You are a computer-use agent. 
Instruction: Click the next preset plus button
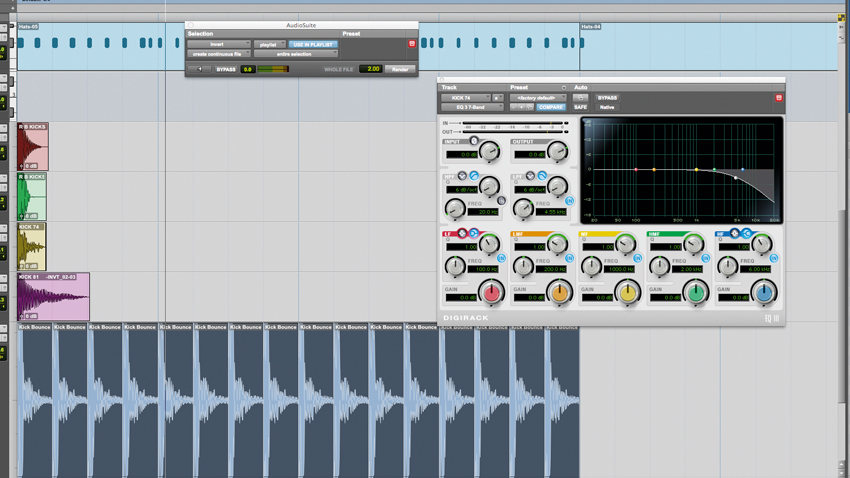[521, 107]
